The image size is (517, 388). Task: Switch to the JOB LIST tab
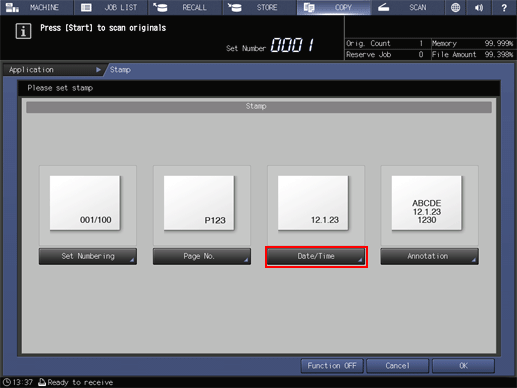(x=111, y=7)
